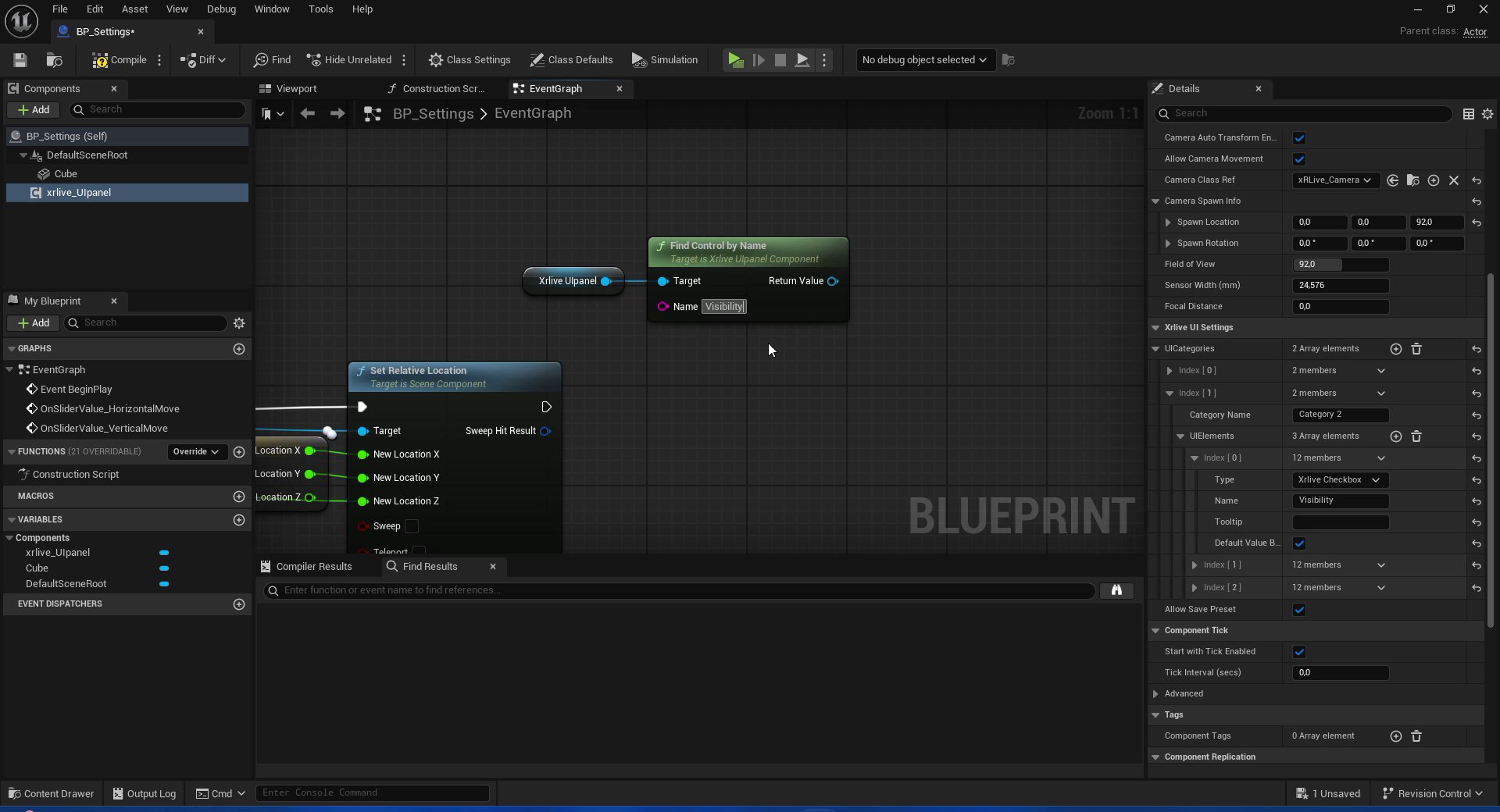Toggle Camera Auto Transform checkbox
The width and height of the screenshot is (1500, 812).
[1299, 138]
